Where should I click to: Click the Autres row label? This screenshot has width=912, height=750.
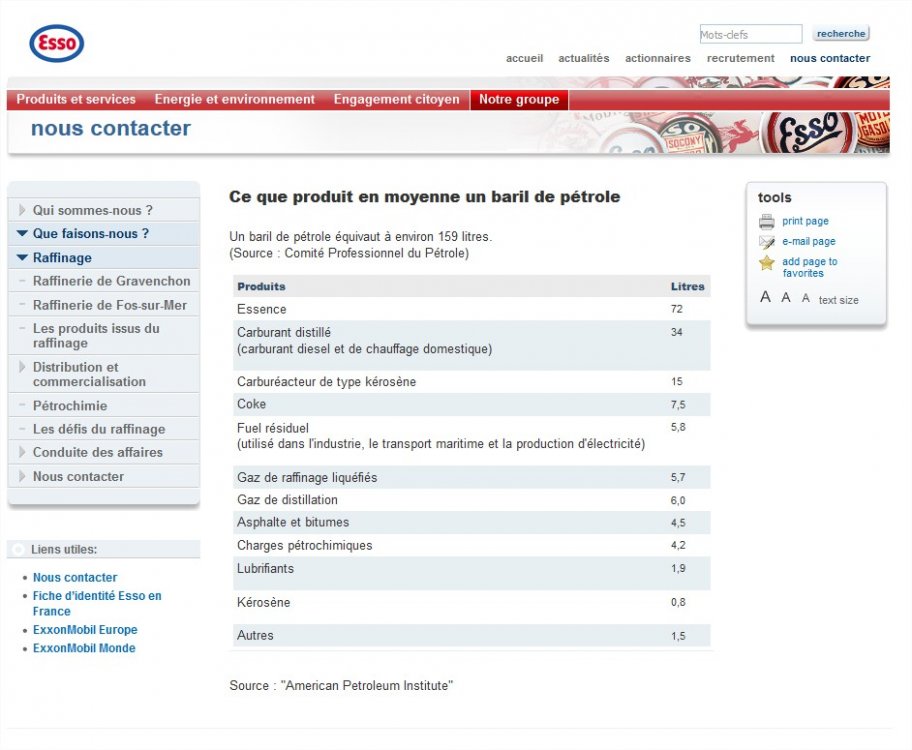click(255, 635)
